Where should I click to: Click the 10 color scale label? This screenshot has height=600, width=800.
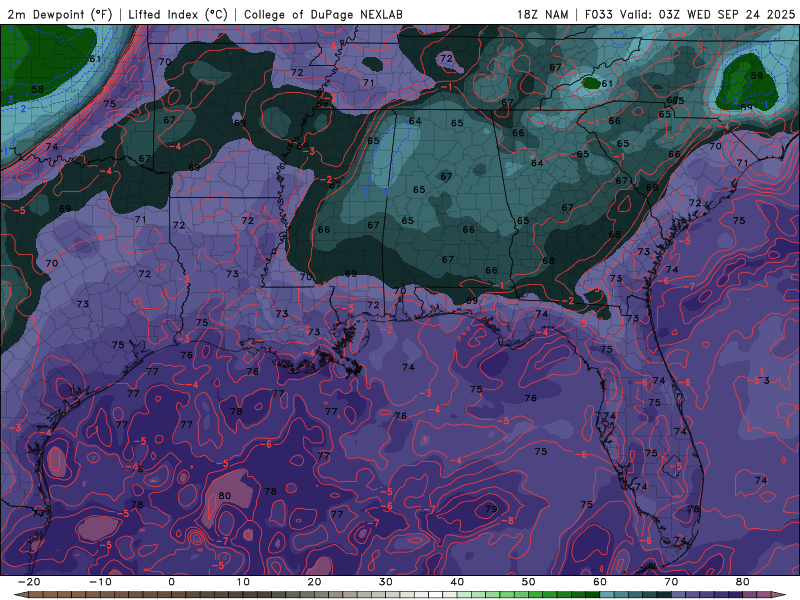[243, 582]
